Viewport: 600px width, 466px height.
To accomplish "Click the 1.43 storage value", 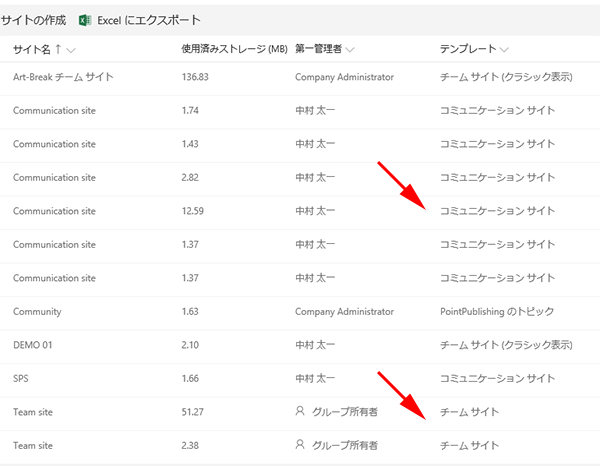I will [190, 144].
